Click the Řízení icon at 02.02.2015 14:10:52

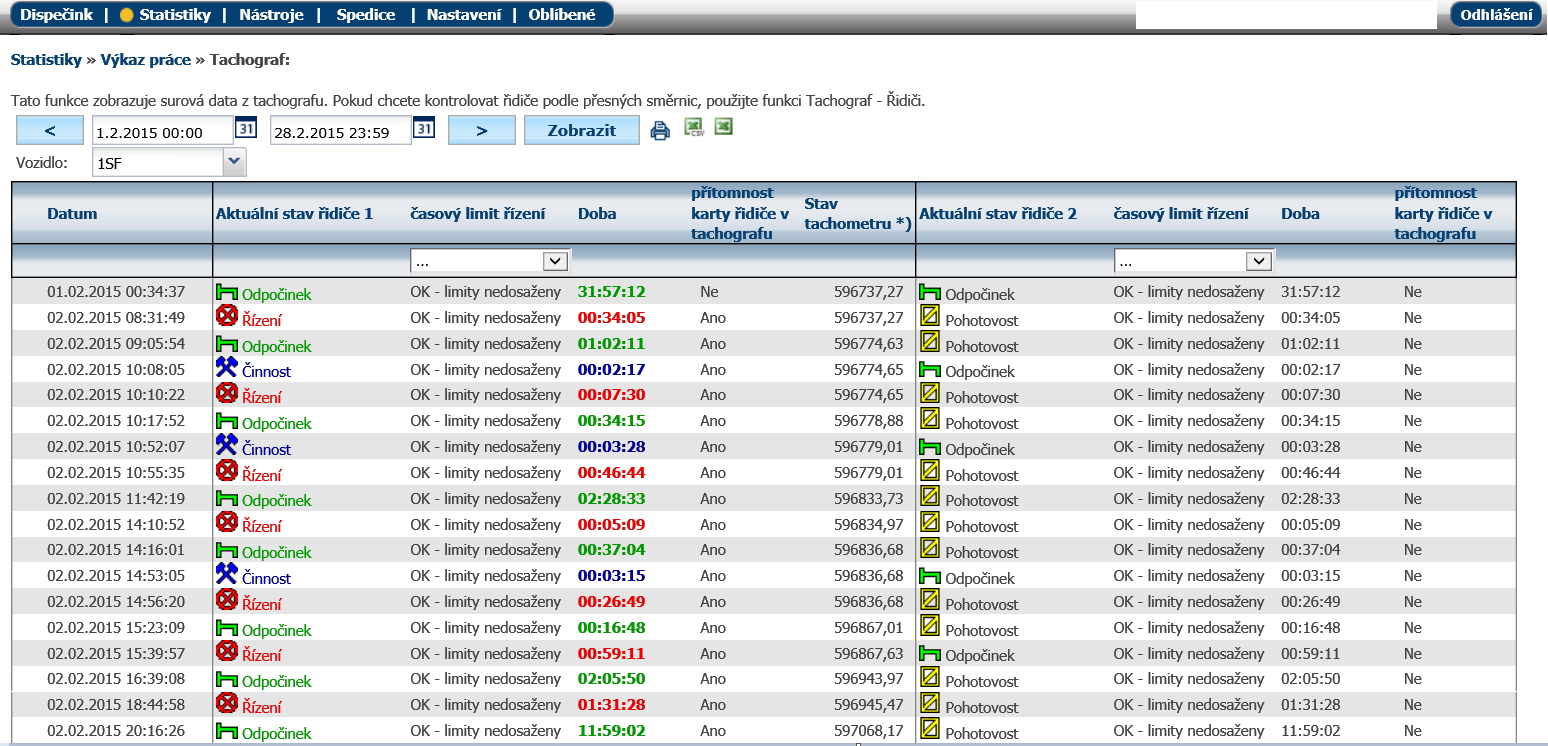(x=227, y=522)
